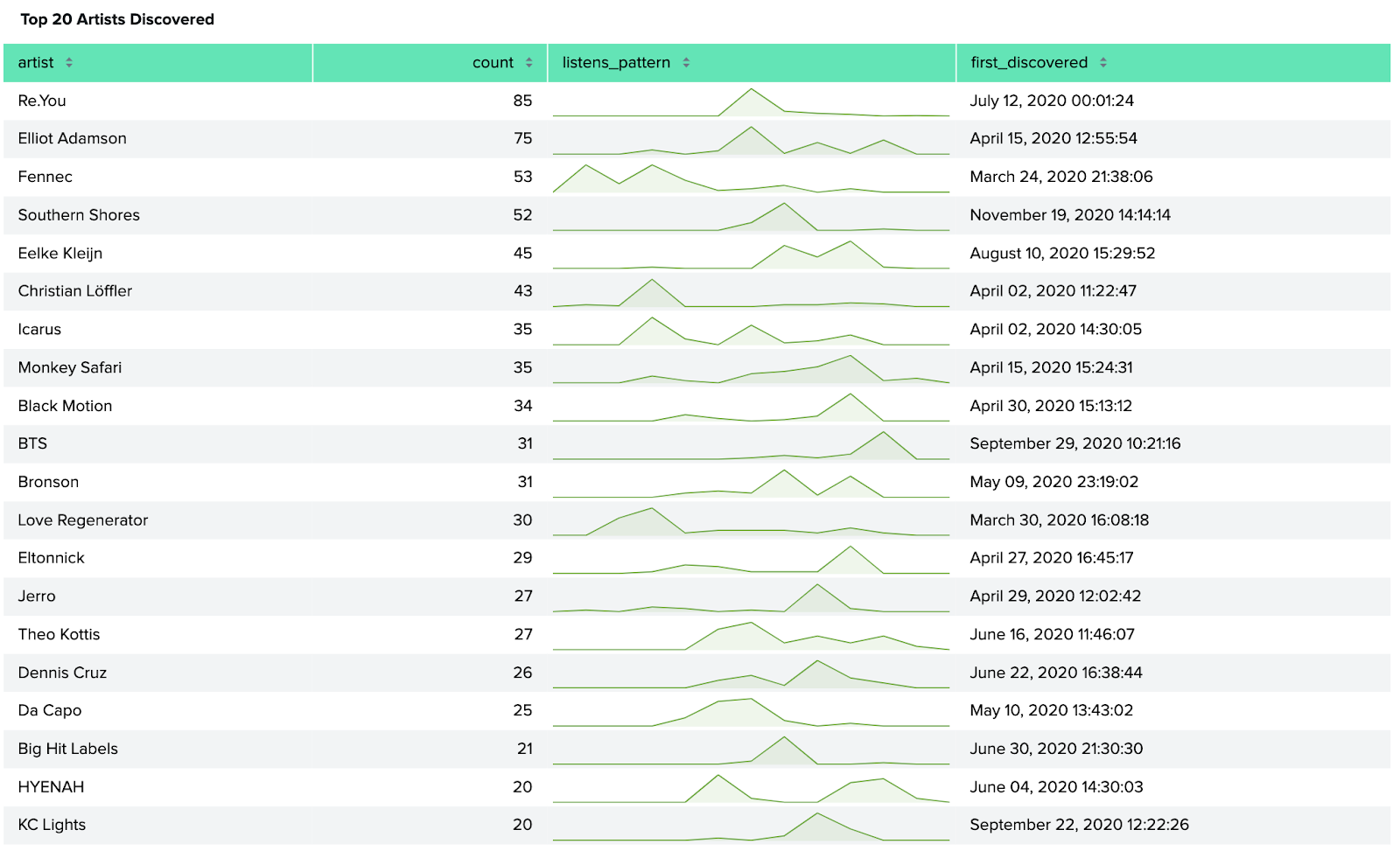Viewport: 1400px width, 858px height.
Task: Click date May 09, 2020 23:19:02
Action: point(1054,482)
